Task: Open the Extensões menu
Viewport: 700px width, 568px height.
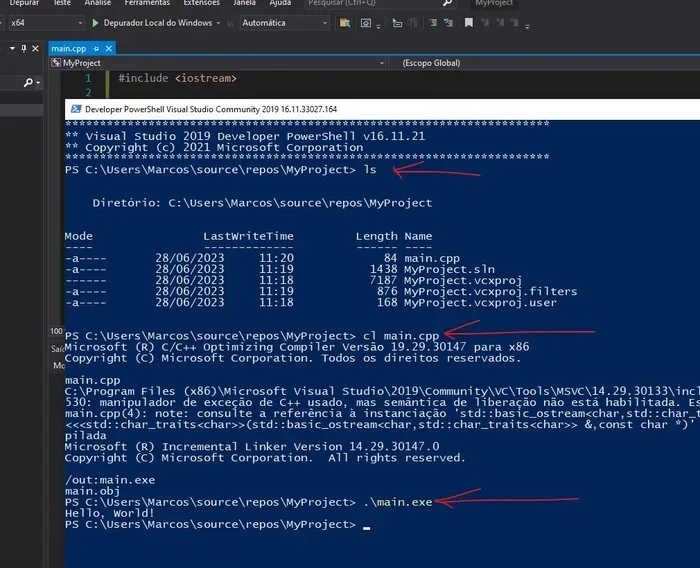Action: click(x=201, y=3)
